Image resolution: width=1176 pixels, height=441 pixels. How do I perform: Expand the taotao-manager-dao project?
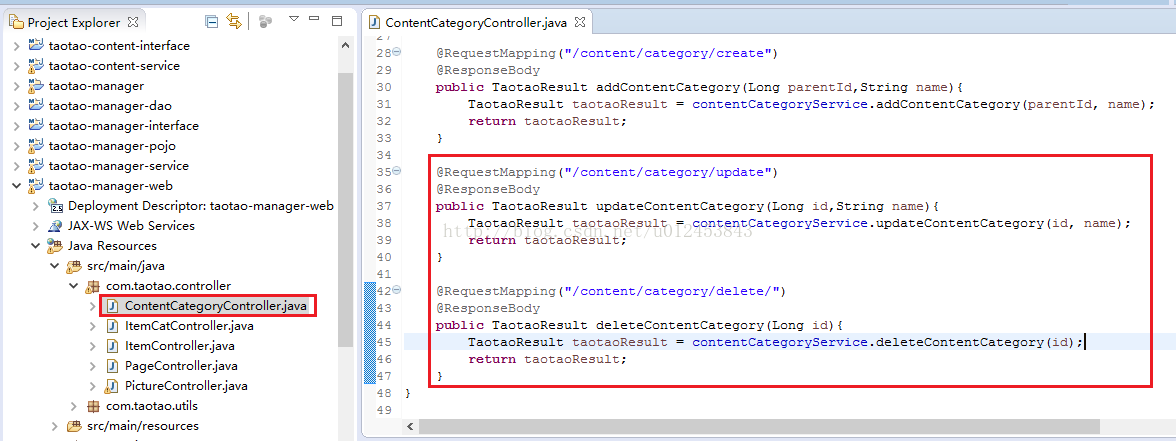(16, 106)
